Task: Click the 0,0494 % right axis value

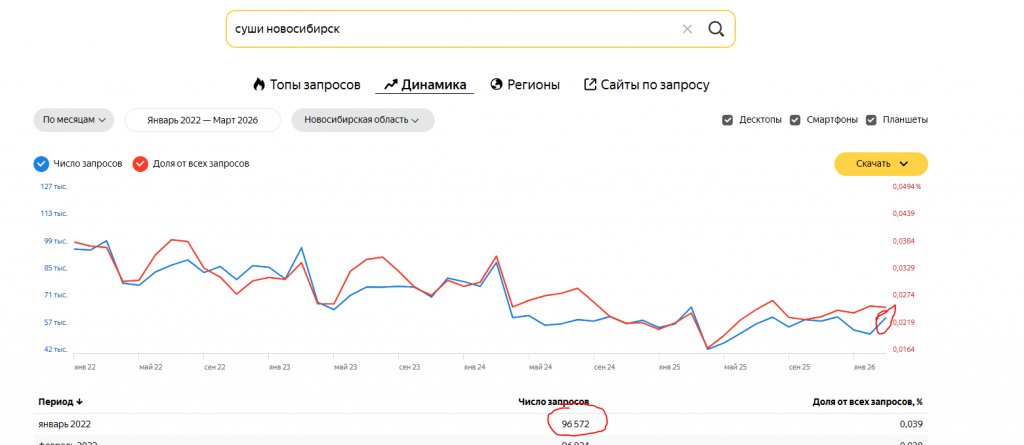Action: tap(906, 186)
